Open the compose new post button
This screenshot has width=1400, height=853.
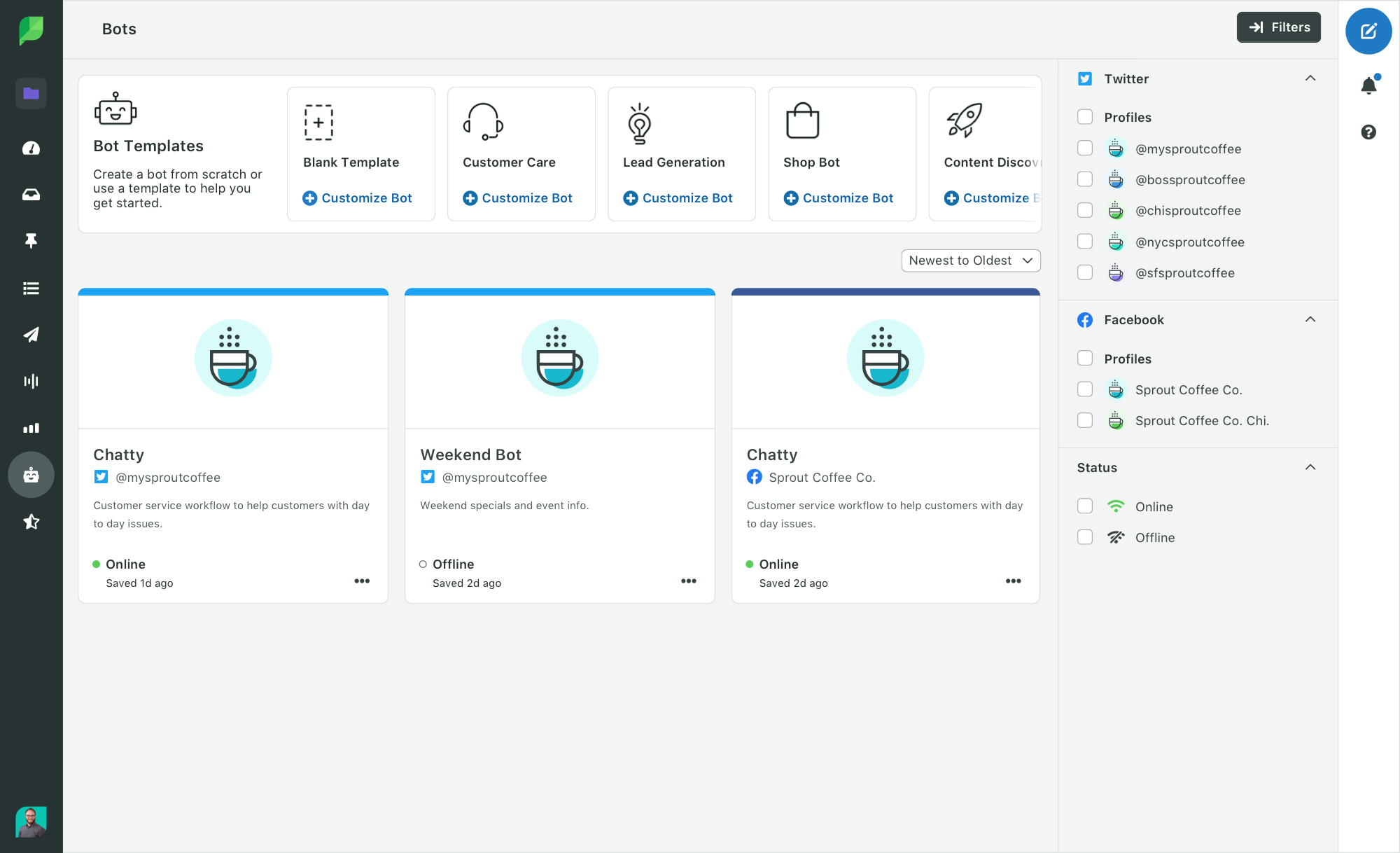coord(1368,31)
